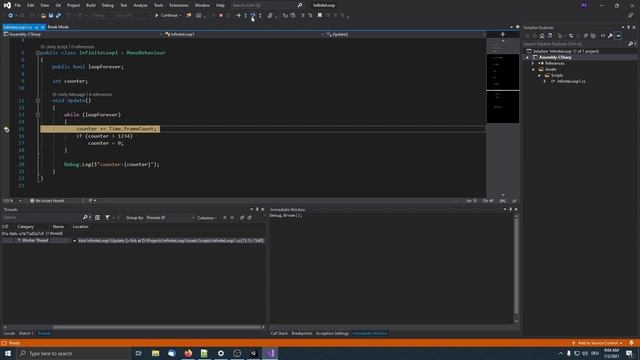Click Firefox icon in the taskbar

pos(188,353)
